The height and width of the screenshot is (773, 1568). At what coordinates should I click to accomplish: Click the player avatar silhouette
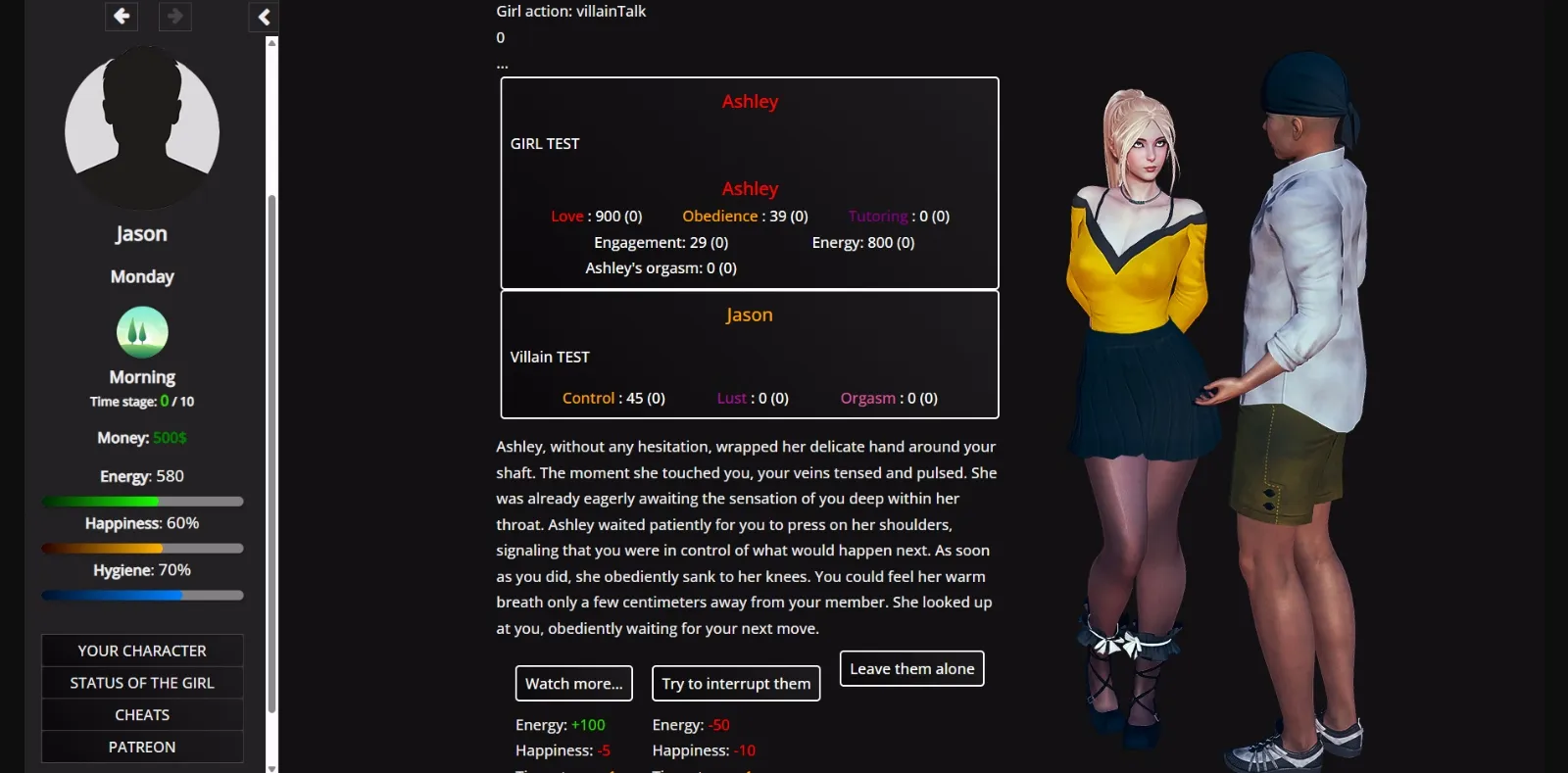142,128
